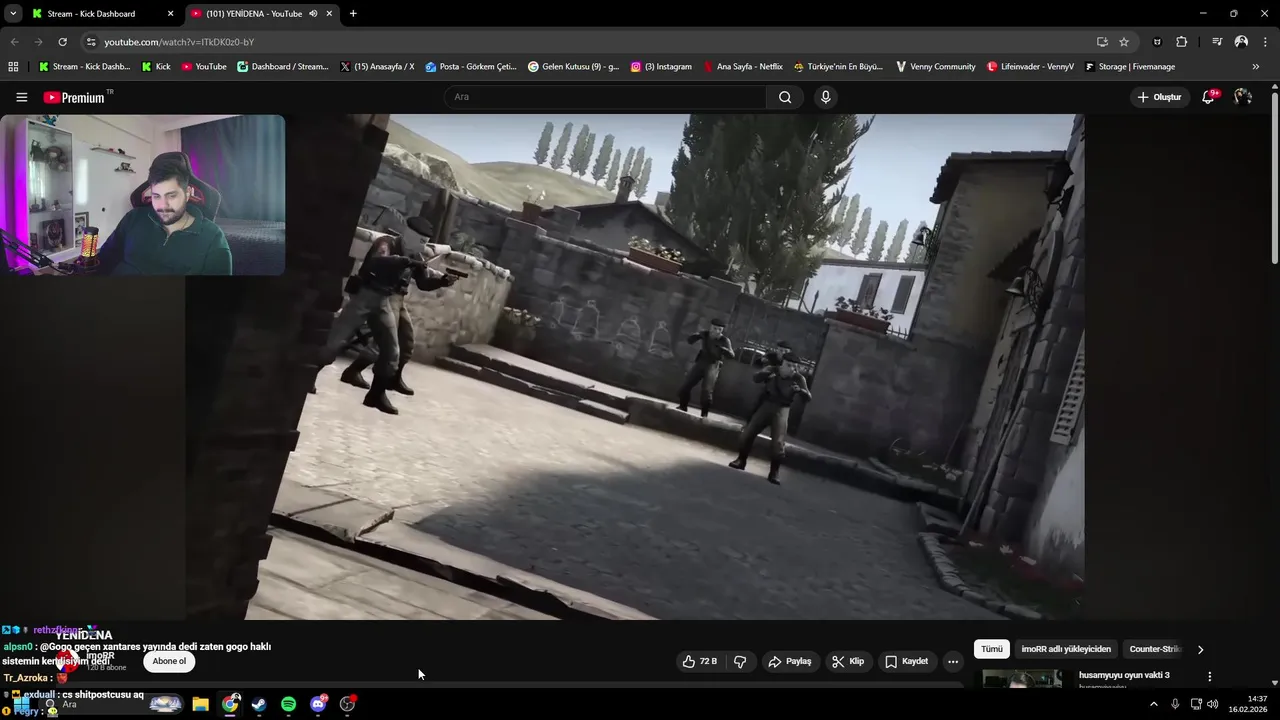Select the Tümü filter chip
Image resolution: width=1280 pixels, height=720 pixels.
pyautogui.click(x=991, y=649)
